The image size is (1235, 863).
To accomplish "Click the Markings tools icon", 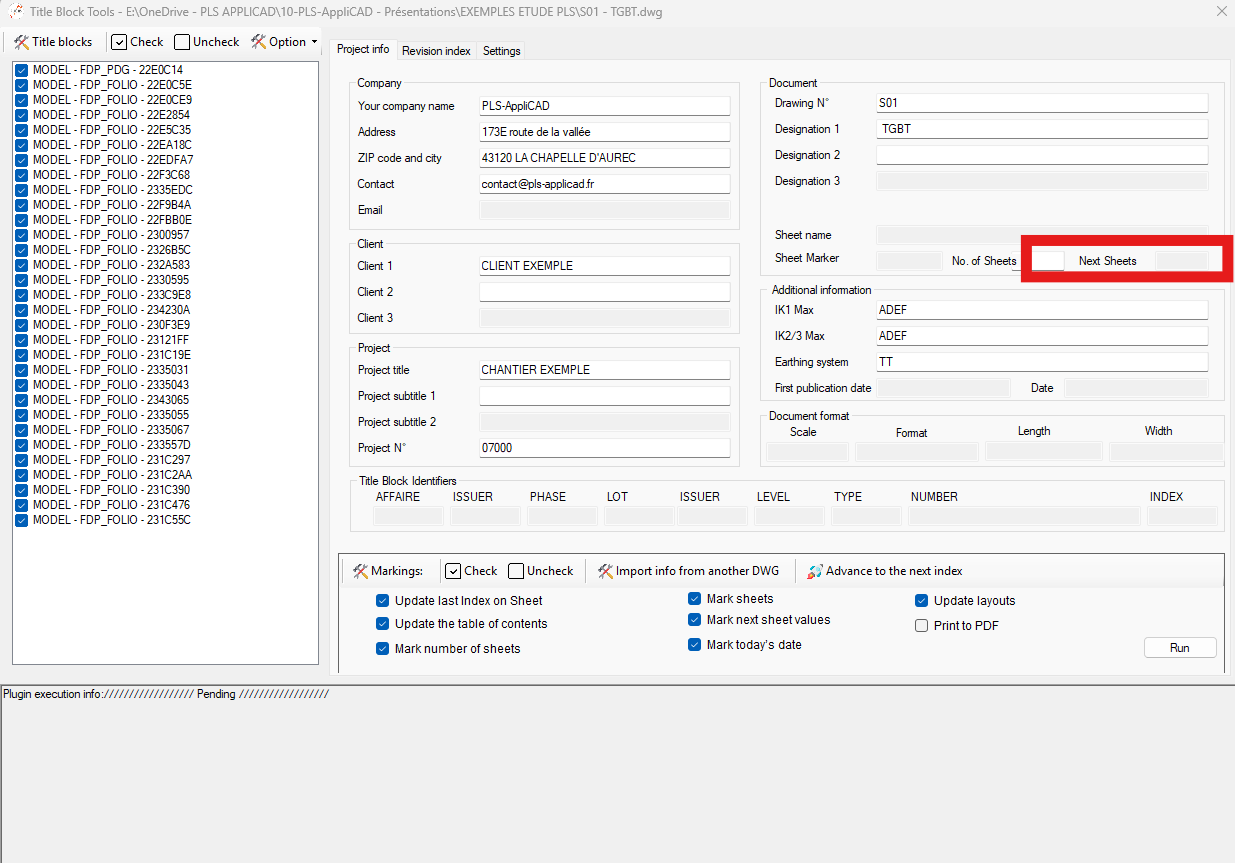I will 361,571.
